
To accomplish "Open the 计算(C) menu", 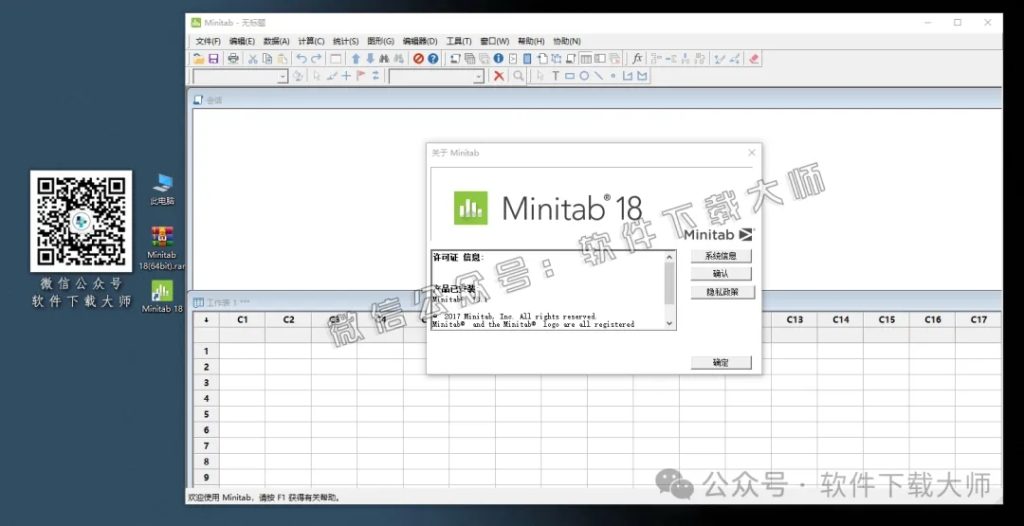I will [x=311, y=41].
